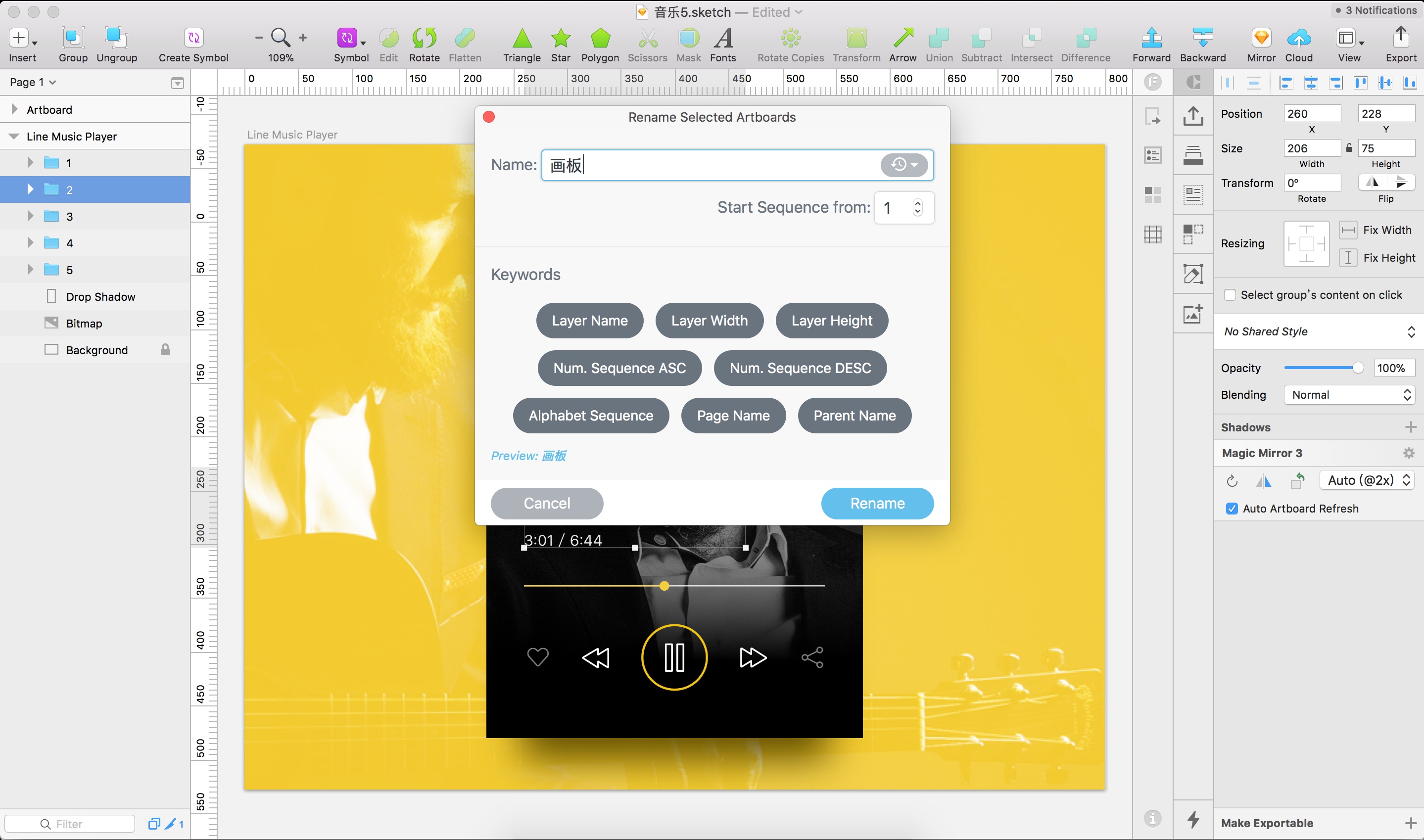Screen dimensions: 1424x840
Task: Select the Triangle shape tool
Action: (x=522, y=38)
